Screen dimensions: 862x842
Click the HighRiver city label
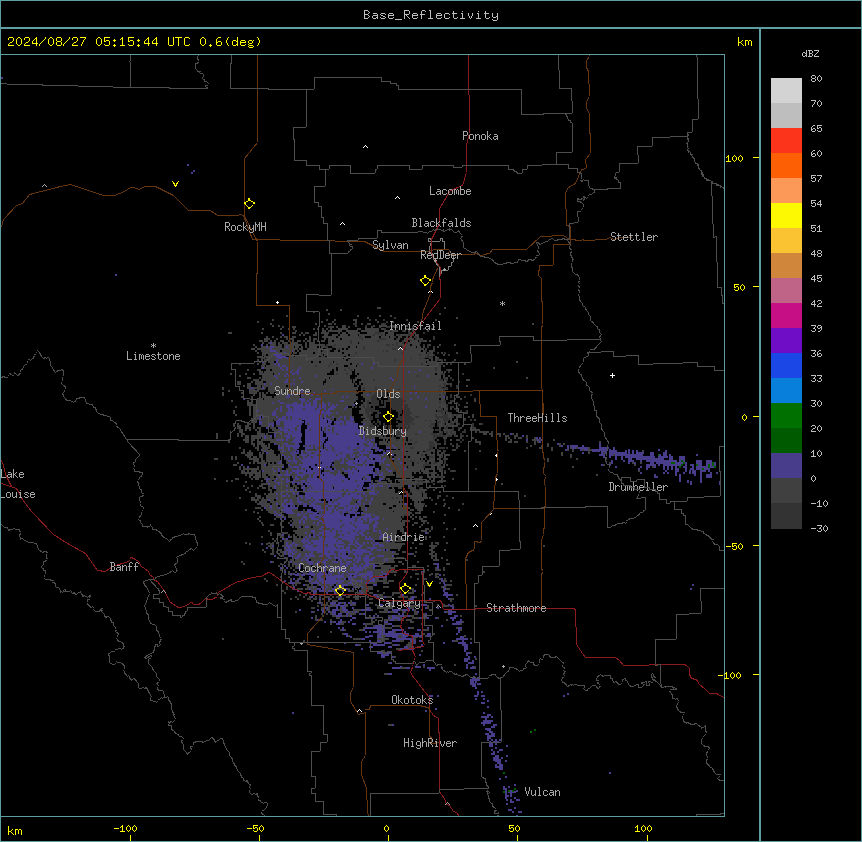[x=430, y=743]
